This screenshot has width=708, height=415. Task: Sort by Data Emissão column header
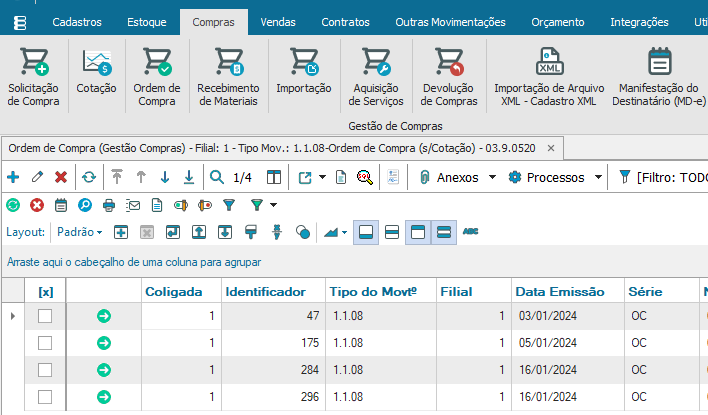coord(560,291)
